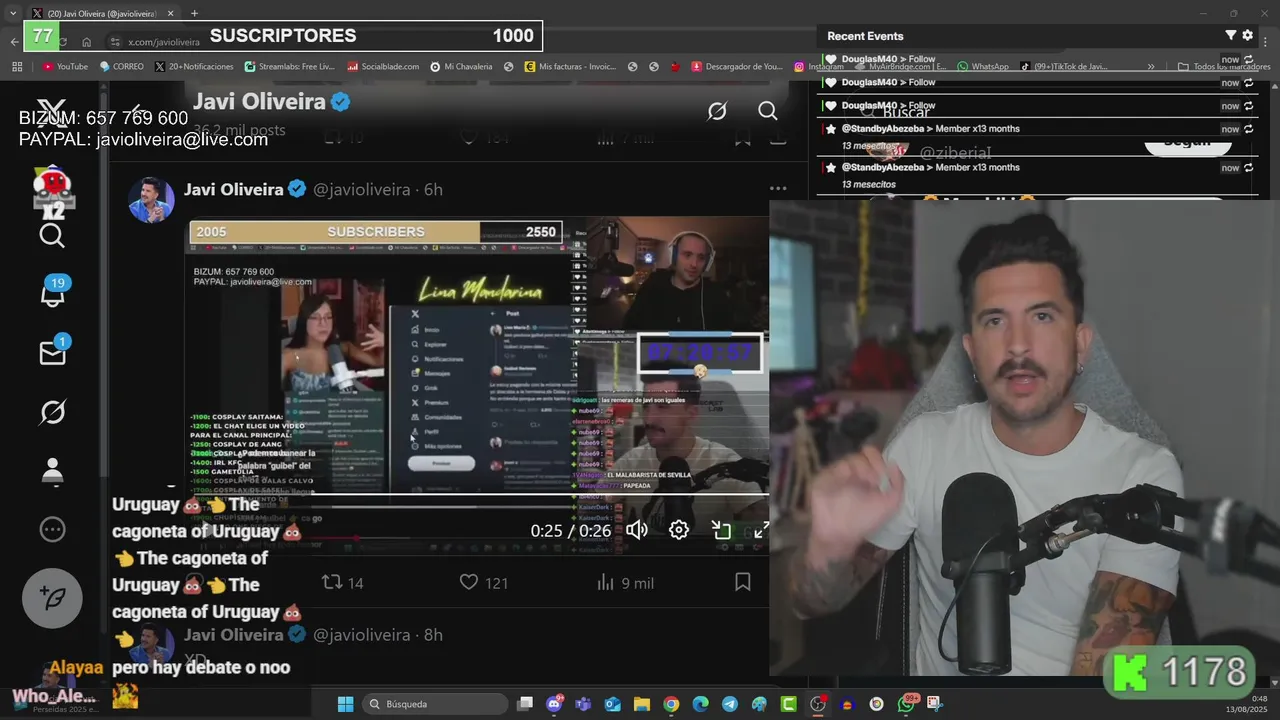Open OBS Studio from the taskbar
This screenshot has width=1280, height=720.
tap(818, 704)
